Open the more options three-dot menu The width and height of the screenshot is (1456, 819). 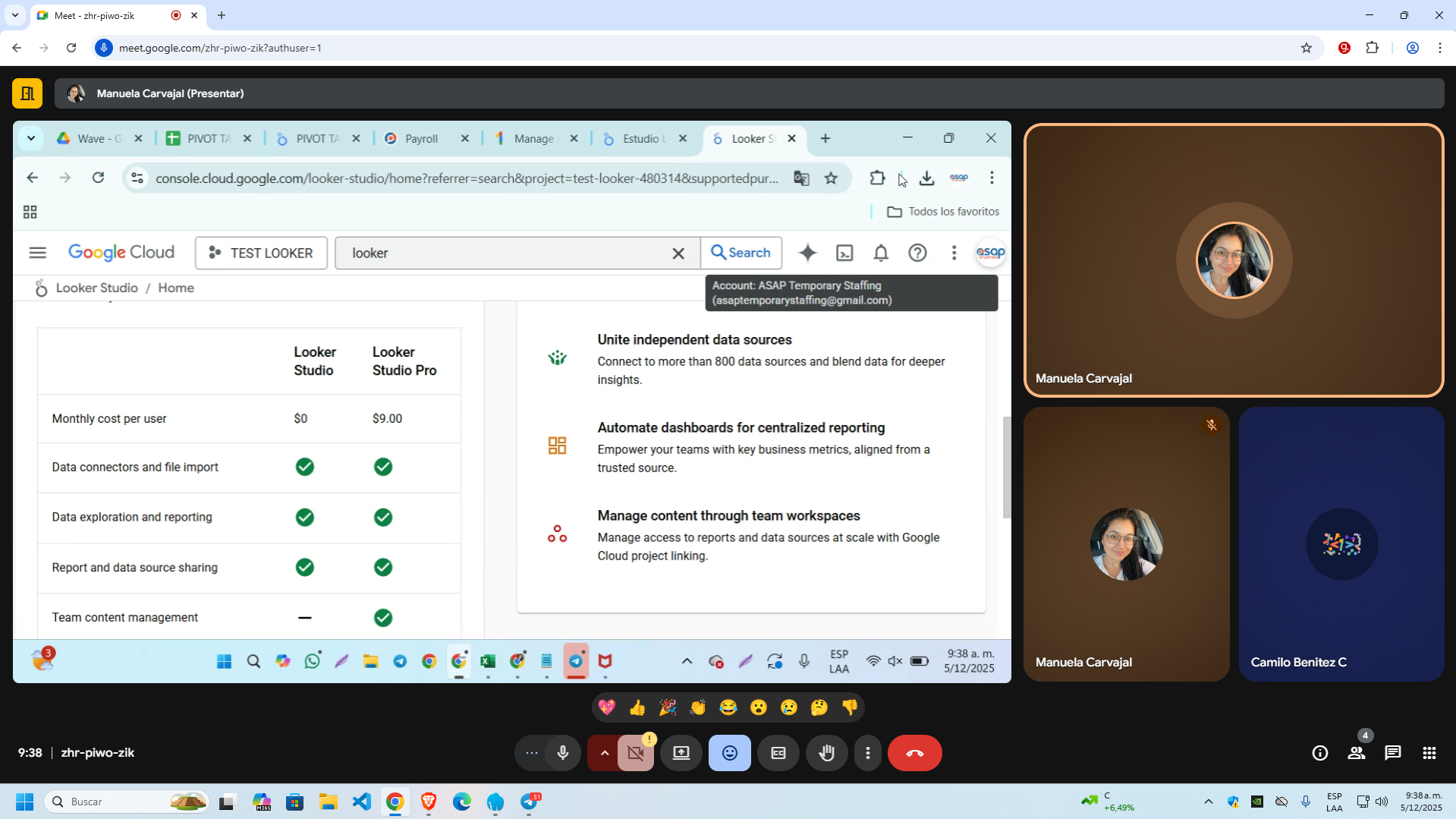[867, 753]
